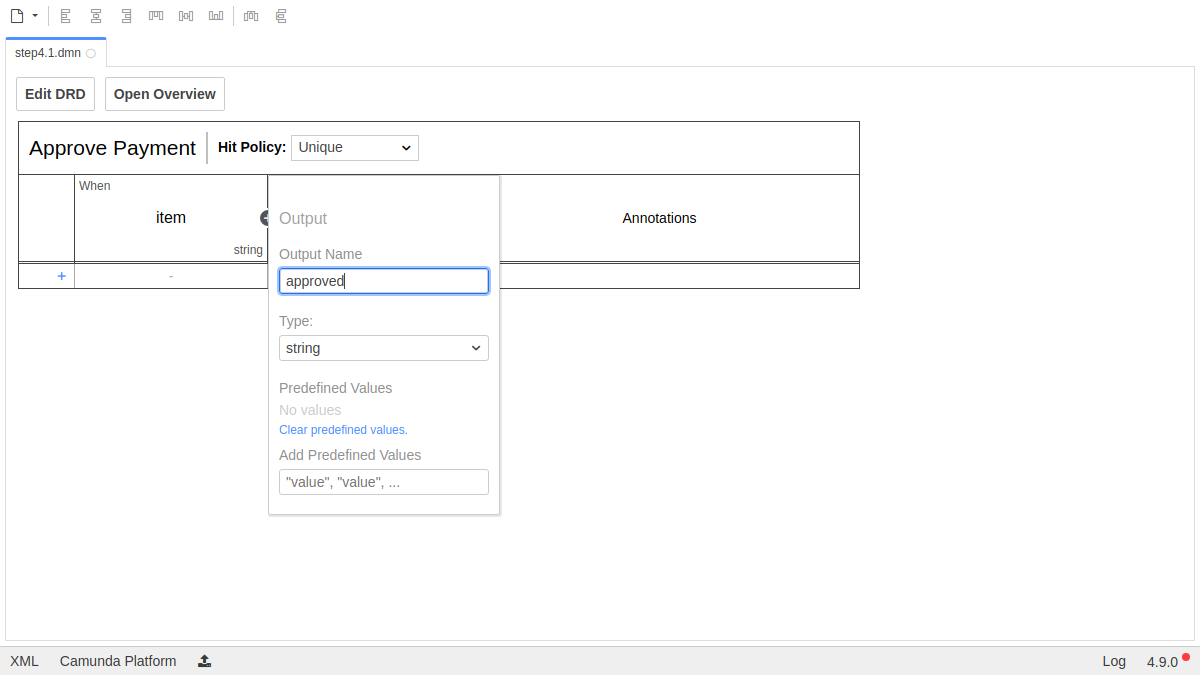The image size is (1200, 675).
Task: Expand the output Type dropdown
Action: [x=384, y=348]
